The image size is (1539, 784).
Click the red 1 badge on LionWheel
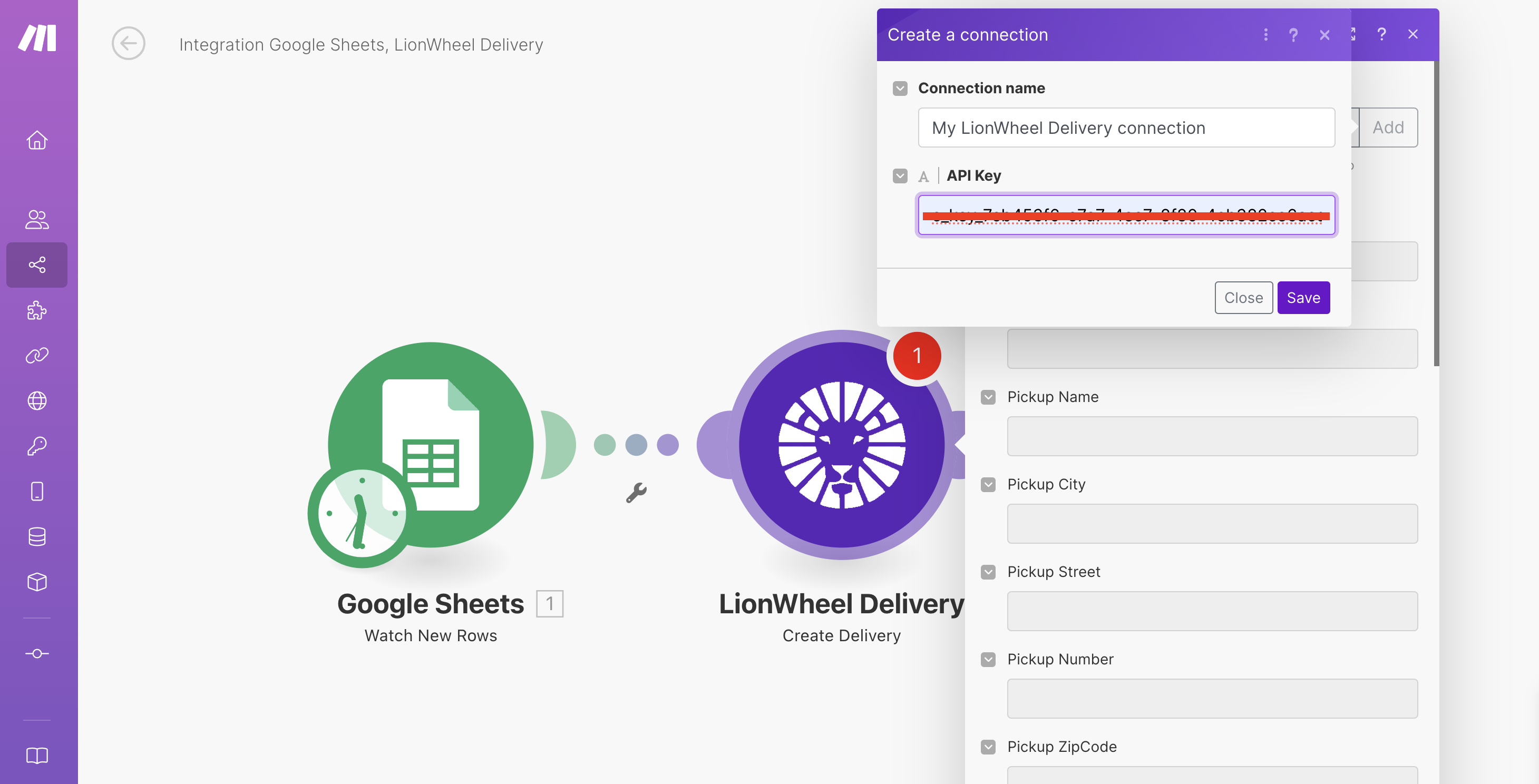click(917, 356)
